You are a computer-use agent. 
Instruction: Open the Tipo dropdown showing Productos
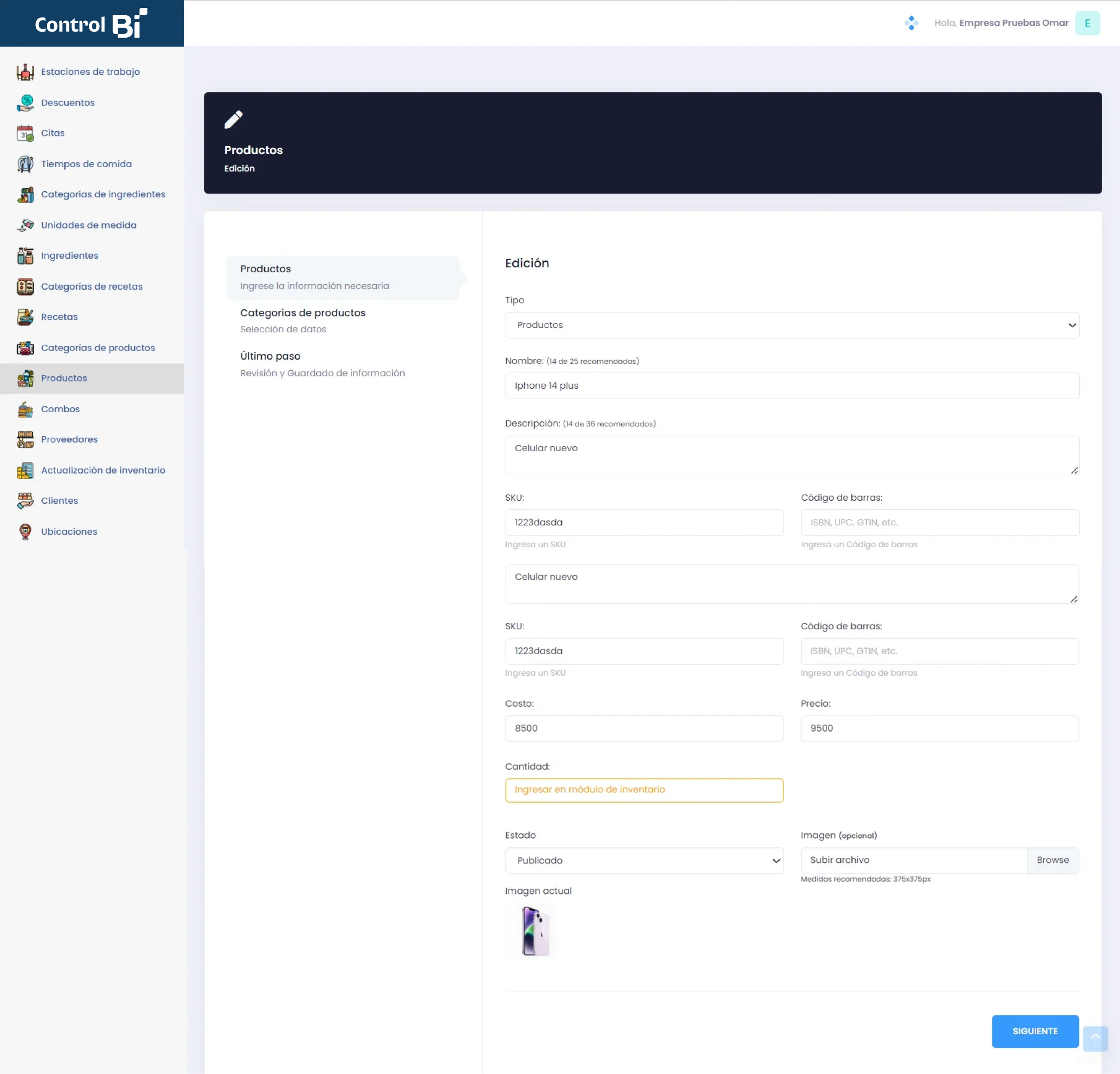pyautogui.click(x=792, y=325)
